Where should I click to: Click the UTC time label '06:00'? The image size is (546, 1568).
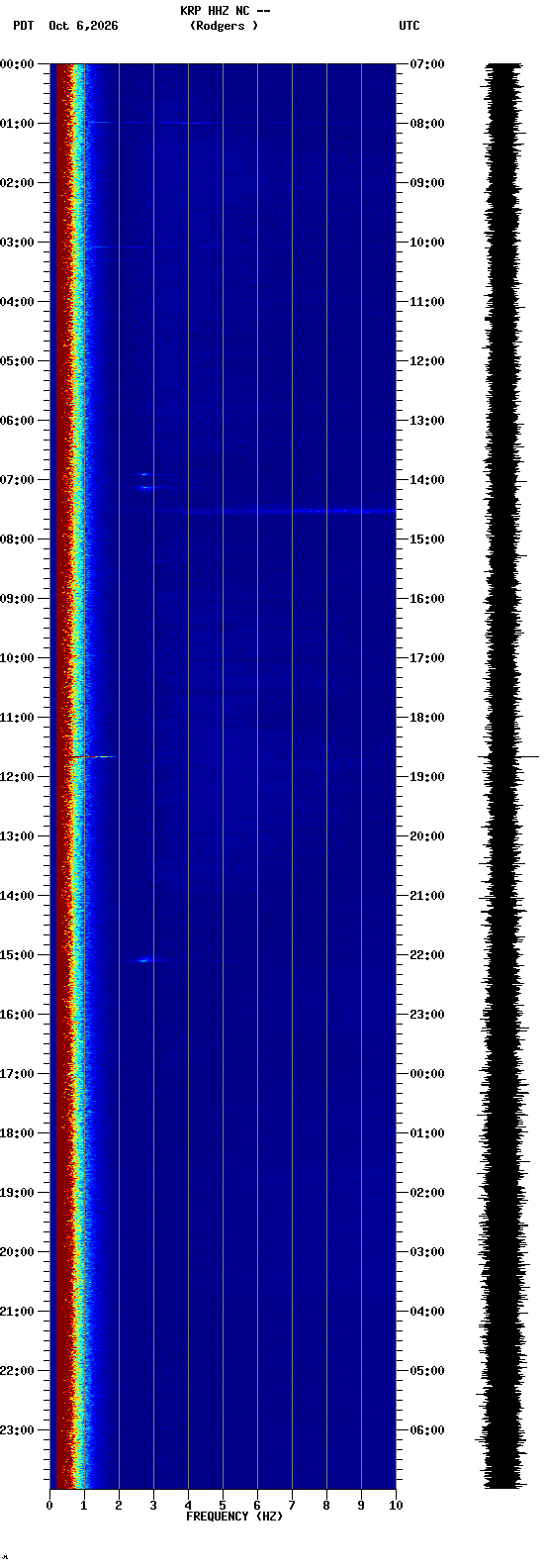pyautogui.click(x=427, y=1430)
